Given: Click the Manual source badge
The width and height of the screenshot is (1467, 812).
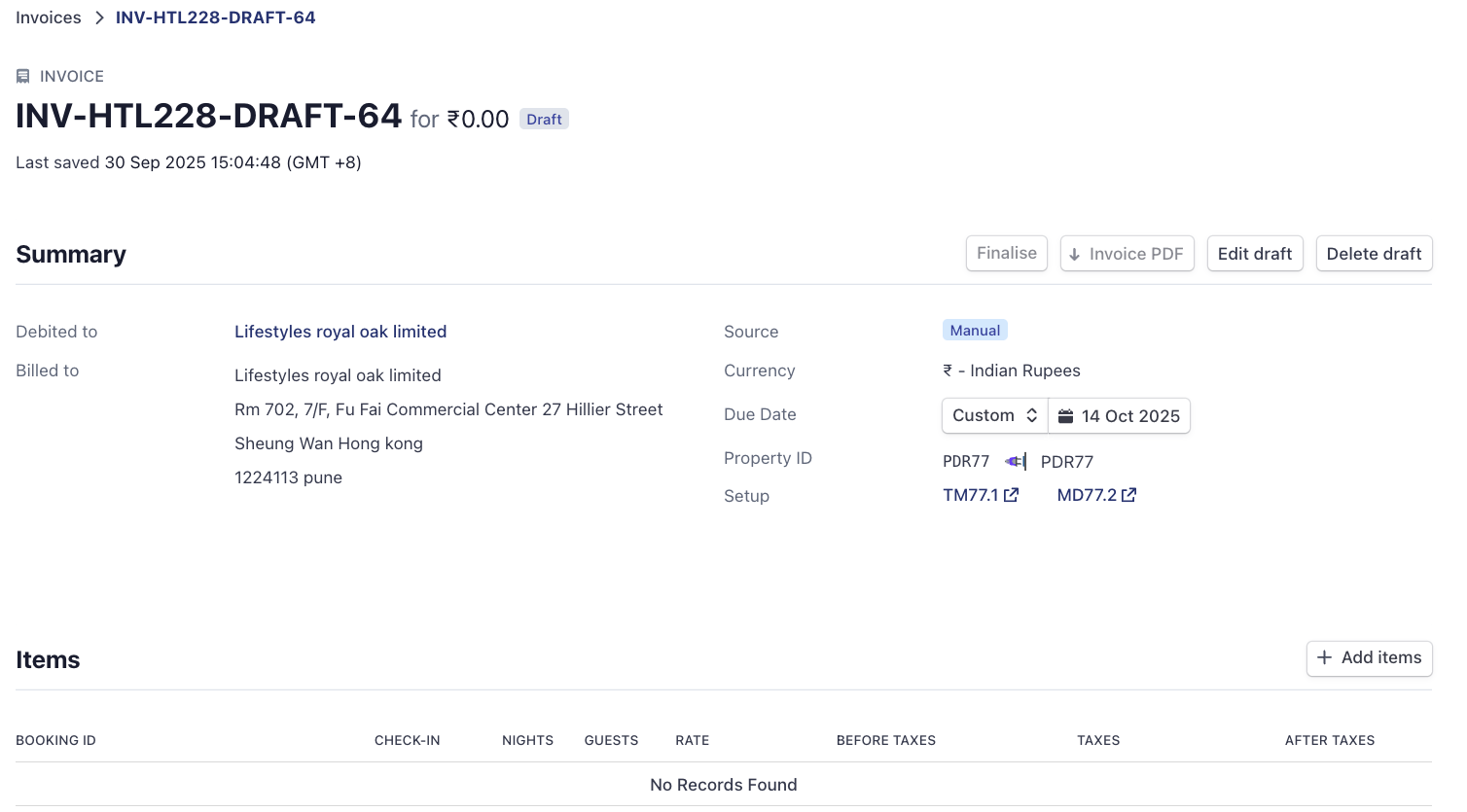Looking at the screenshot, I should click(x=975, y=331).
